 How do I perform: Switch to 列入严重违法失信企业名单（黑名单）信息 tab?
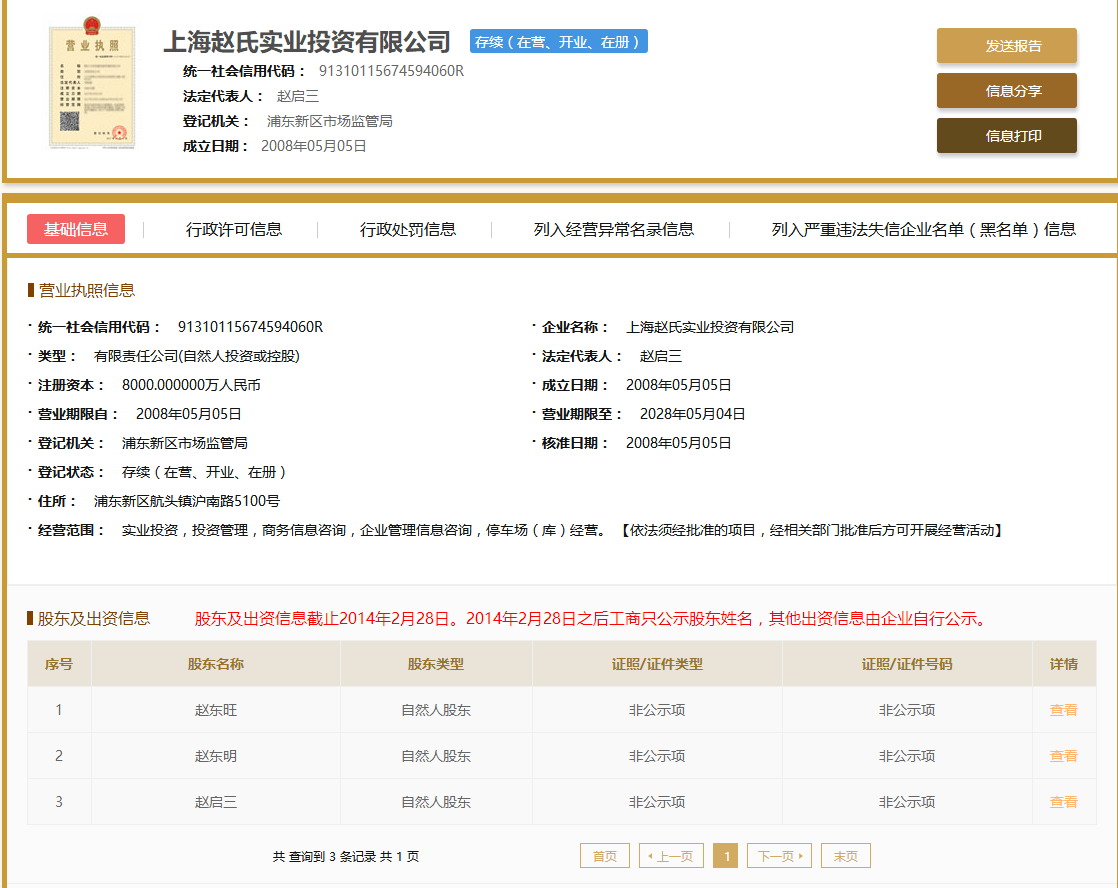[923, 229]
